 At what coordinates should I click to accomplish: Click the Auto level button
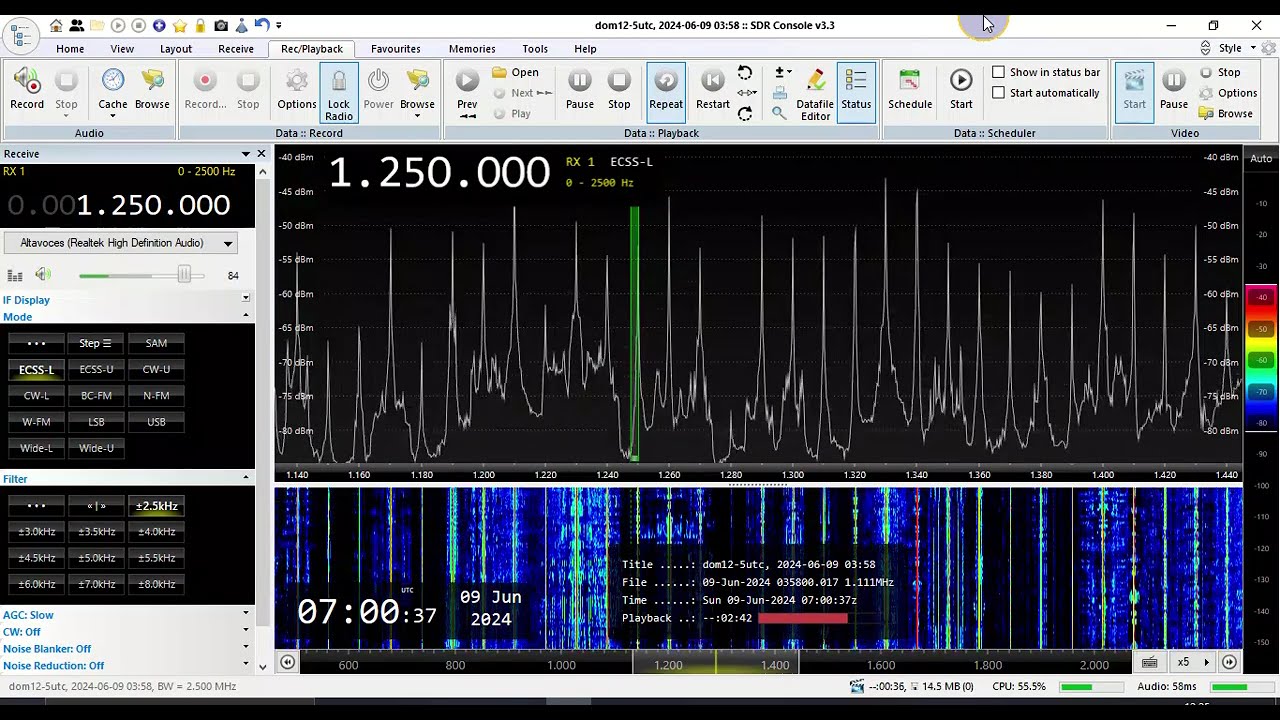click(x=1261, y=159)
